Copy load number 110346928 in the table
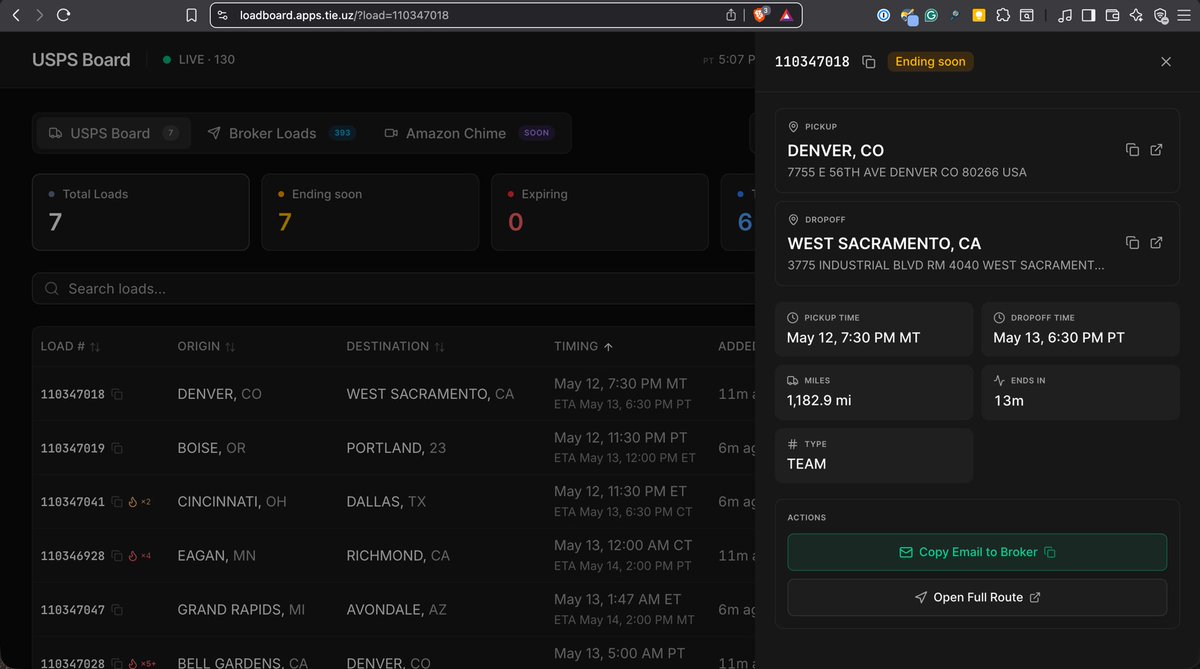Screen dimensions: 1200x669 (x=117, y=556)
